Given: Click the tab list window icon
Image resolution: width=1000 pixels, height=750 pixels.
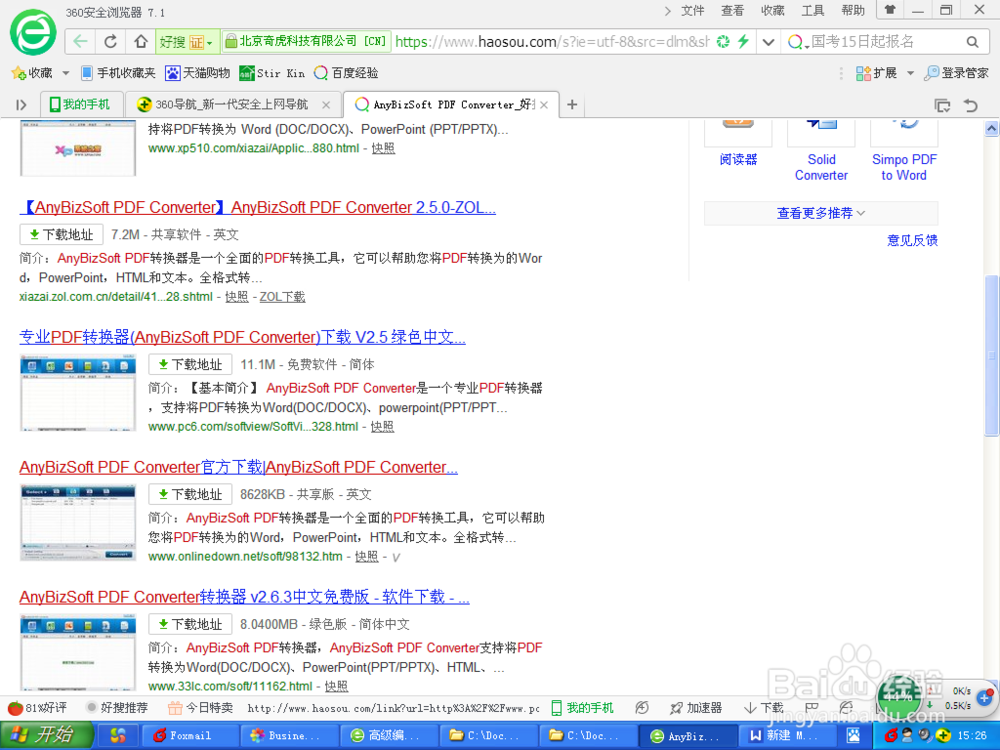Looking at the screenshot, I should pos(942,105).
